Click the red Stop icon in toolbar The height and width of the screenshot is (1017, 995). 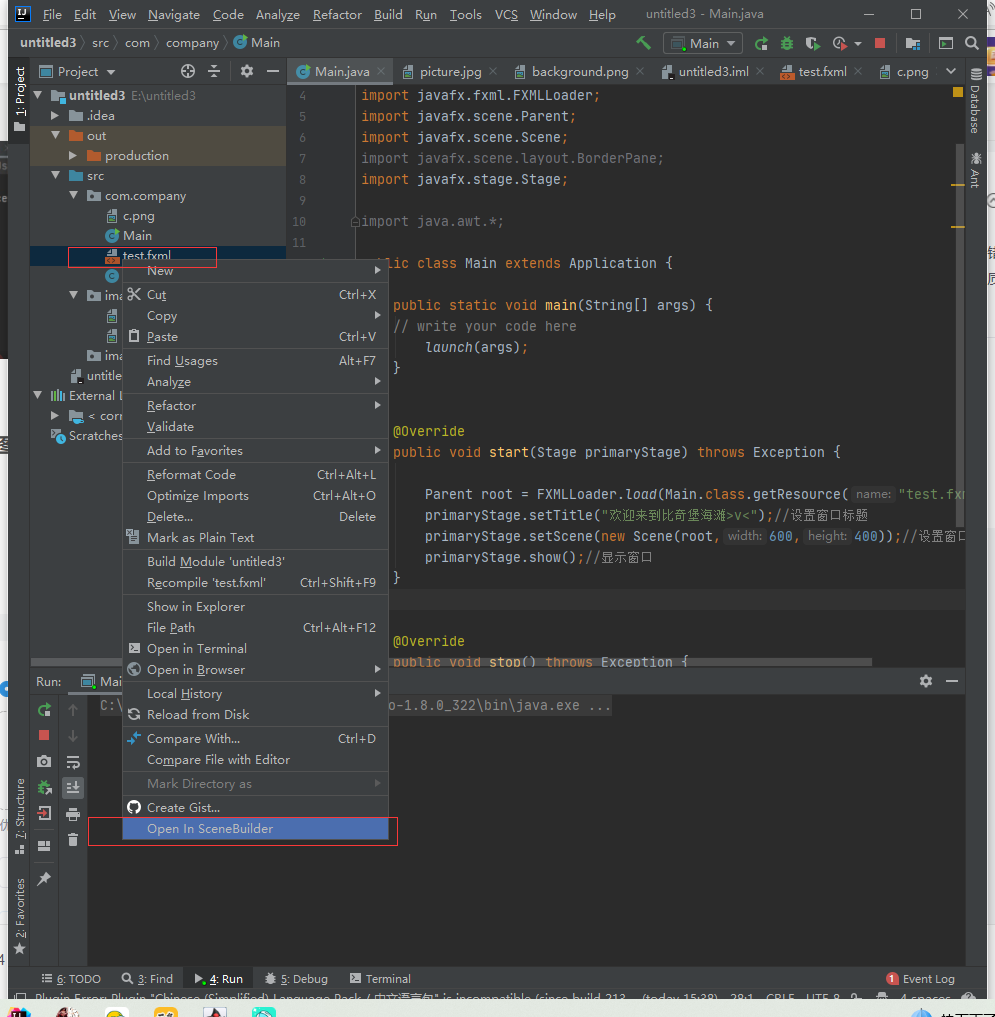point(879,42)
